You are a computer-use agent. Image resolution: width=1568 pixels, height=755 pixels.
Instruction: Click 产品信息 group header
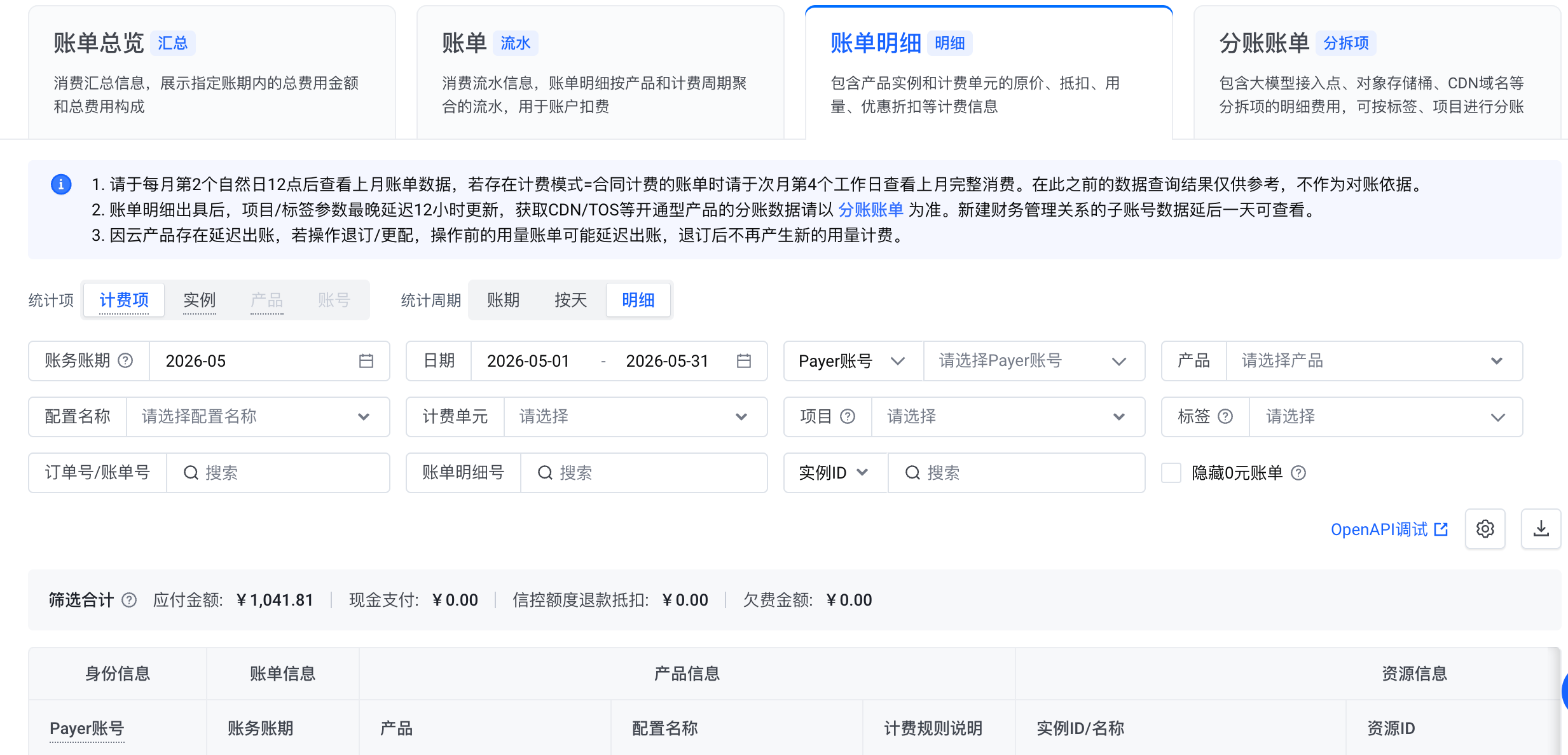tap(687, 674)
